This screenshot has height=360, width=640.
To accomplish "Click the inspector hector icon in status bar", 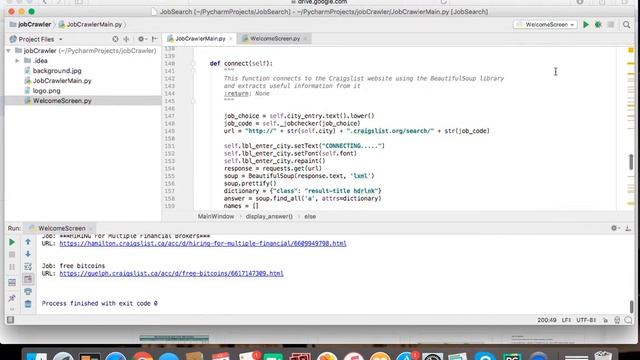I will click(617, 320).
